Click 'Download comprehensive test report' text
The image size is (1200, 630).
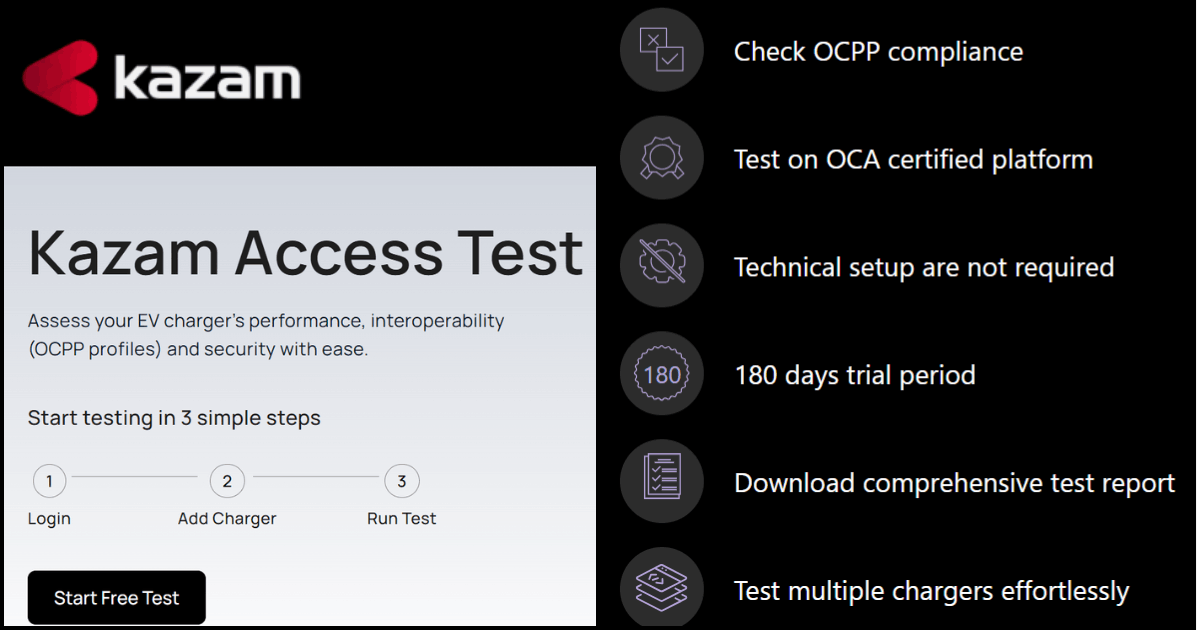954,483
